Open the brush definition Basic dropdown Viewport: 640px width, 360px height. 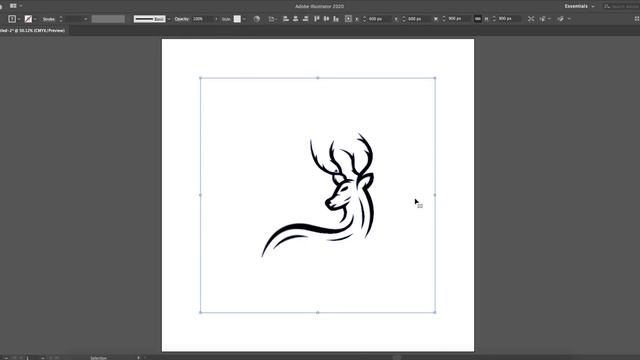(x=169, y=19)
